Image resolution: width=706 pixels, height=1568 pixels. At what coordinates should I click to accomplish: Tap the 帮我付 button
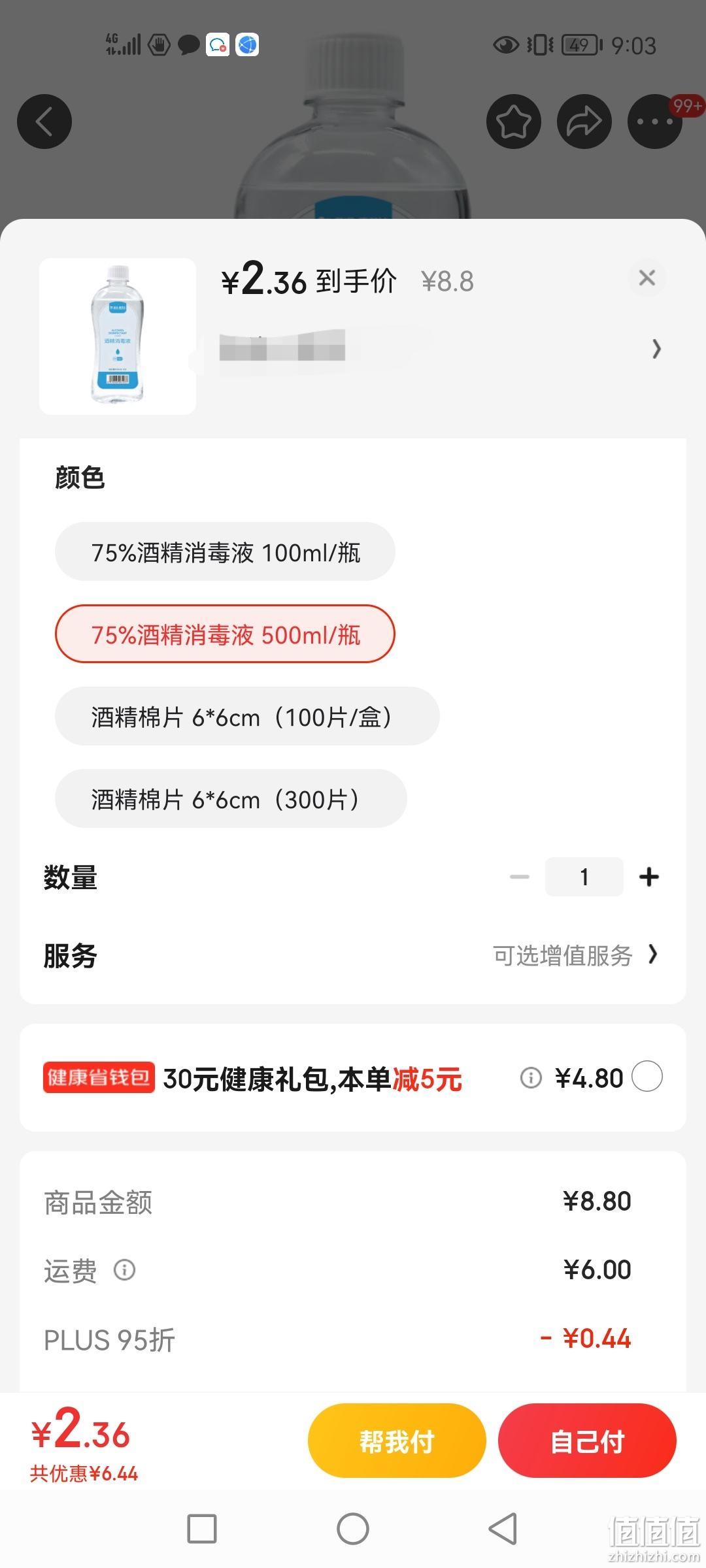397,1441
